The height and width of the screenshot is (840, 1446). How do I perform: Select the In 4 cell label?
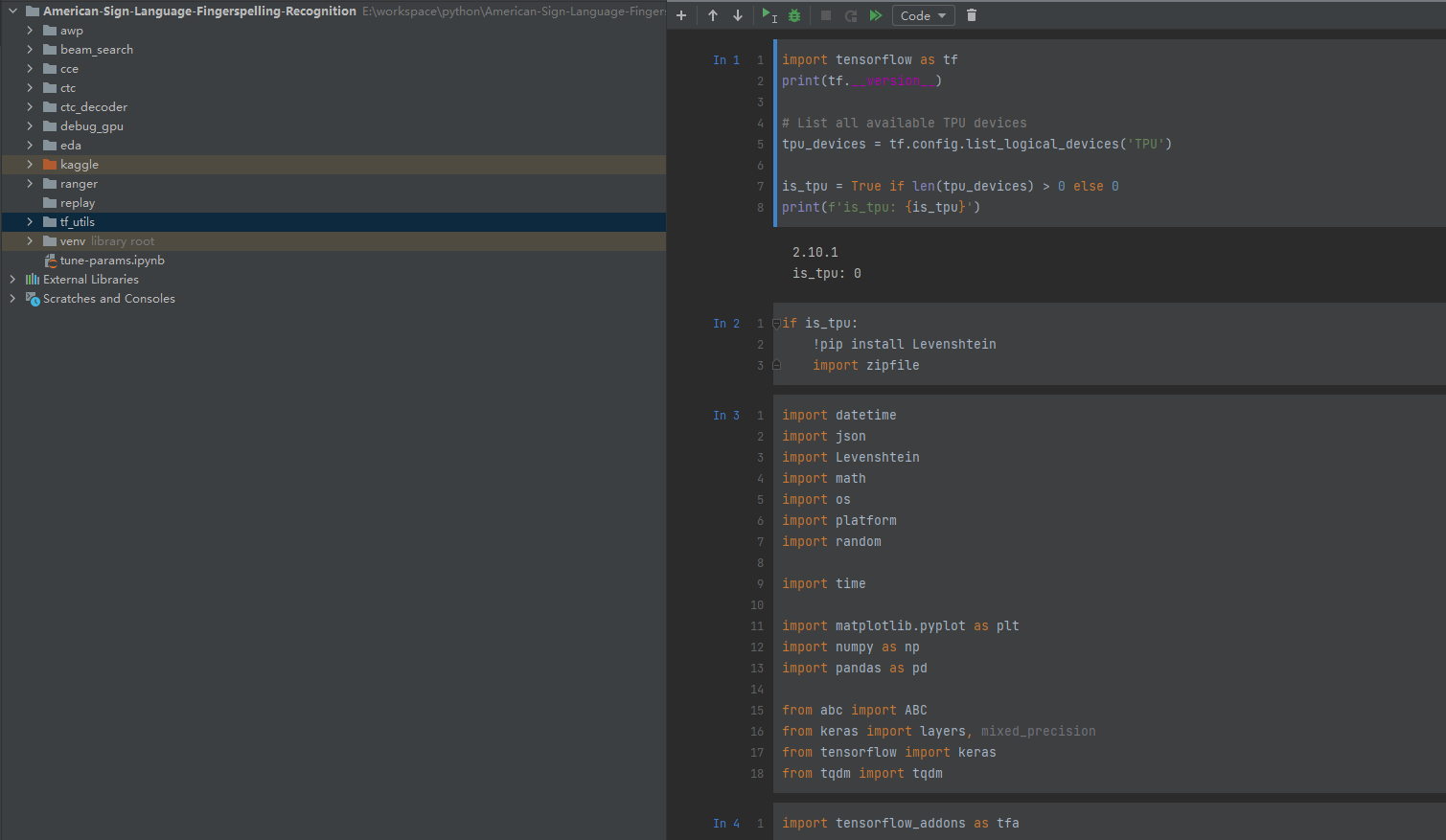726,824
